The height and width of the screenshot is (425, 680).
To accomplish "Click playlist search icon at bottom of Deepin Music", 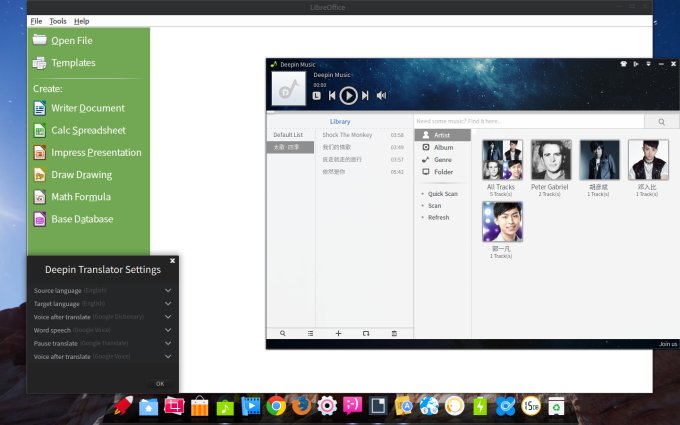I will pos(283,333).
